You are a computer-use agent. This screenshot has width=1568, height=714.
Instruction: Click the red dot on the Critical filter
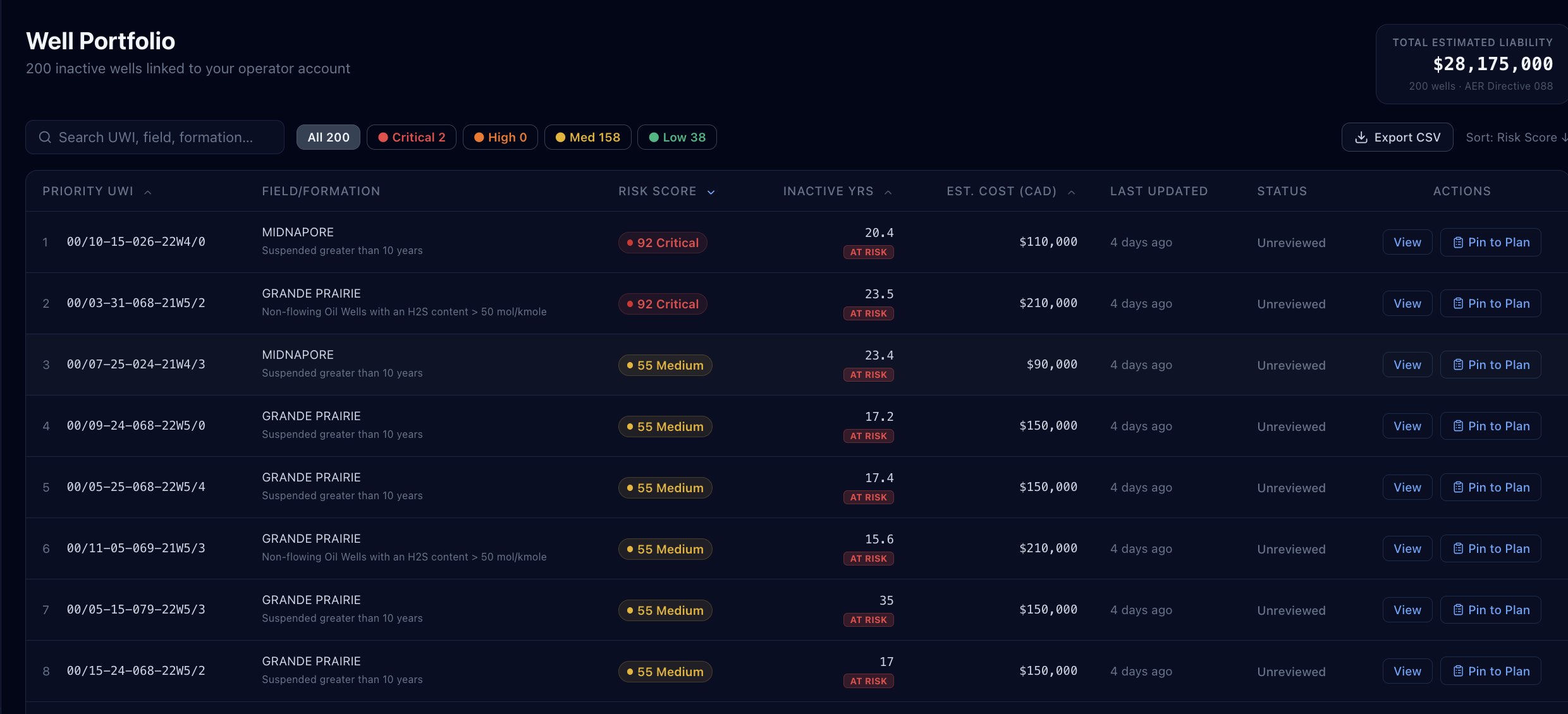coord(383,137)
